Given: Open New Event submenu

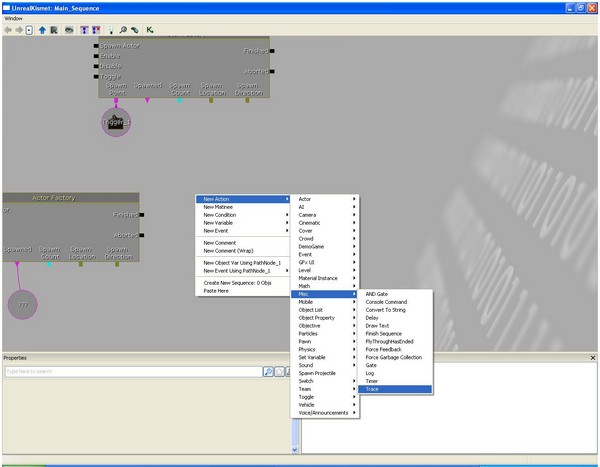Looking at the screenshot, I should [243, 231].
